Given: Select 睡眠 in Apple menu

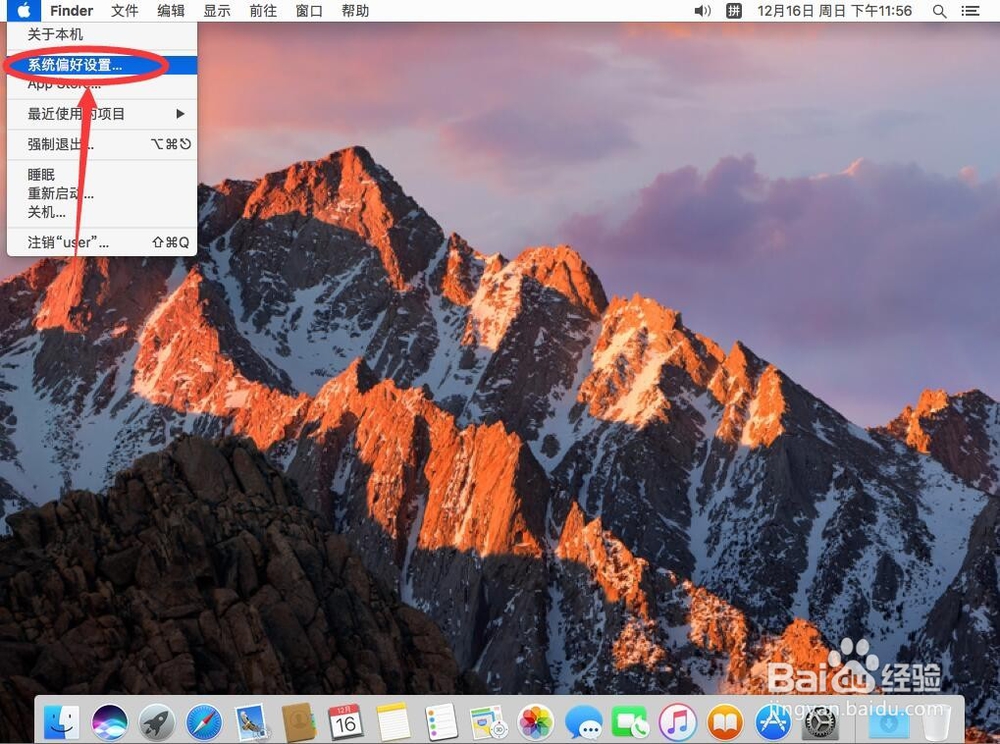Looking at the screenshot, I should tap(102, 175).
